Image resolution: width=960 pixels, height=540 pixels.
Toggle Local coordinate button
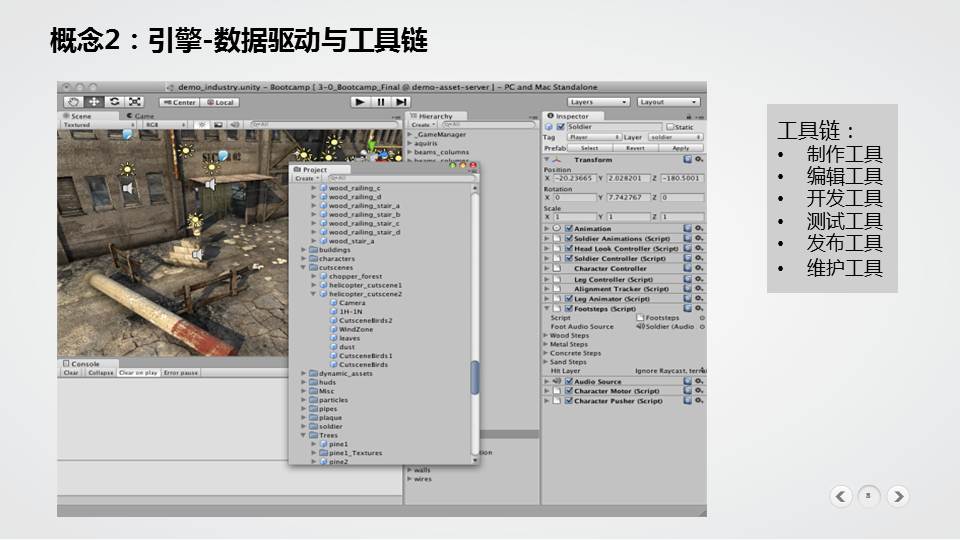220,102
